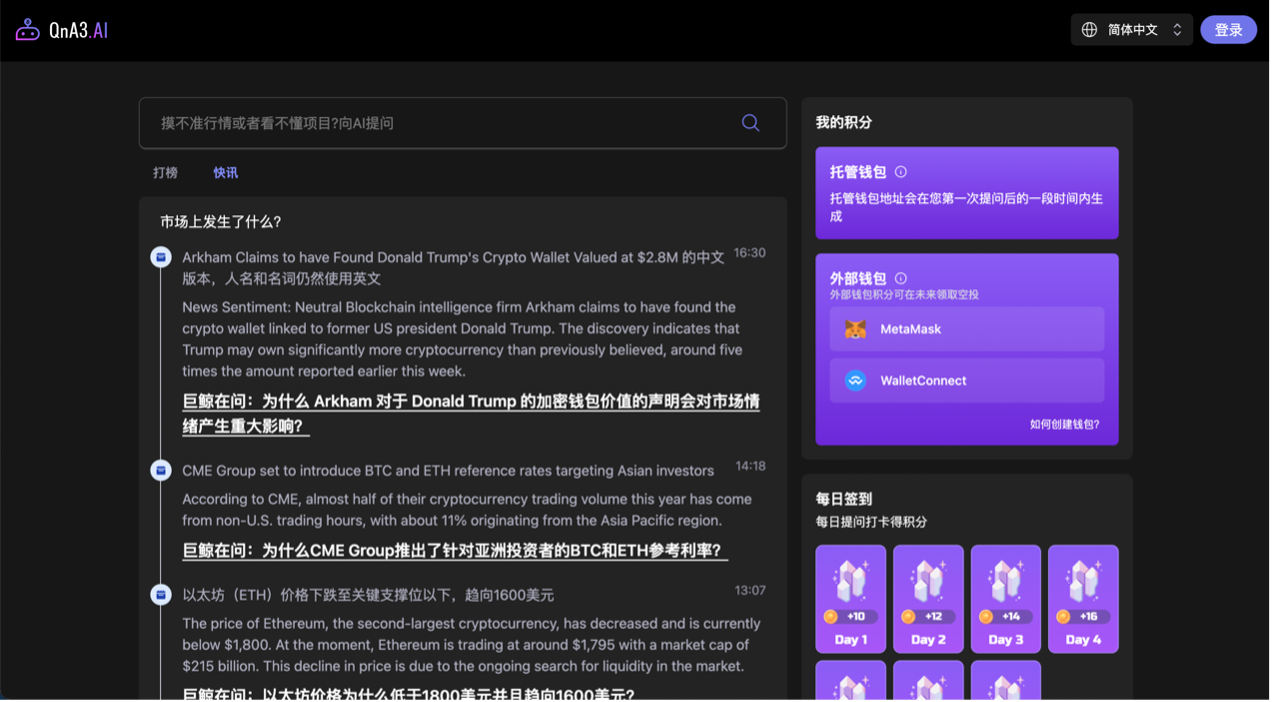Viewport: 1274px width, 702px height.
Task: Click the search magnifier icon
Action: click(x=750, y=123)
